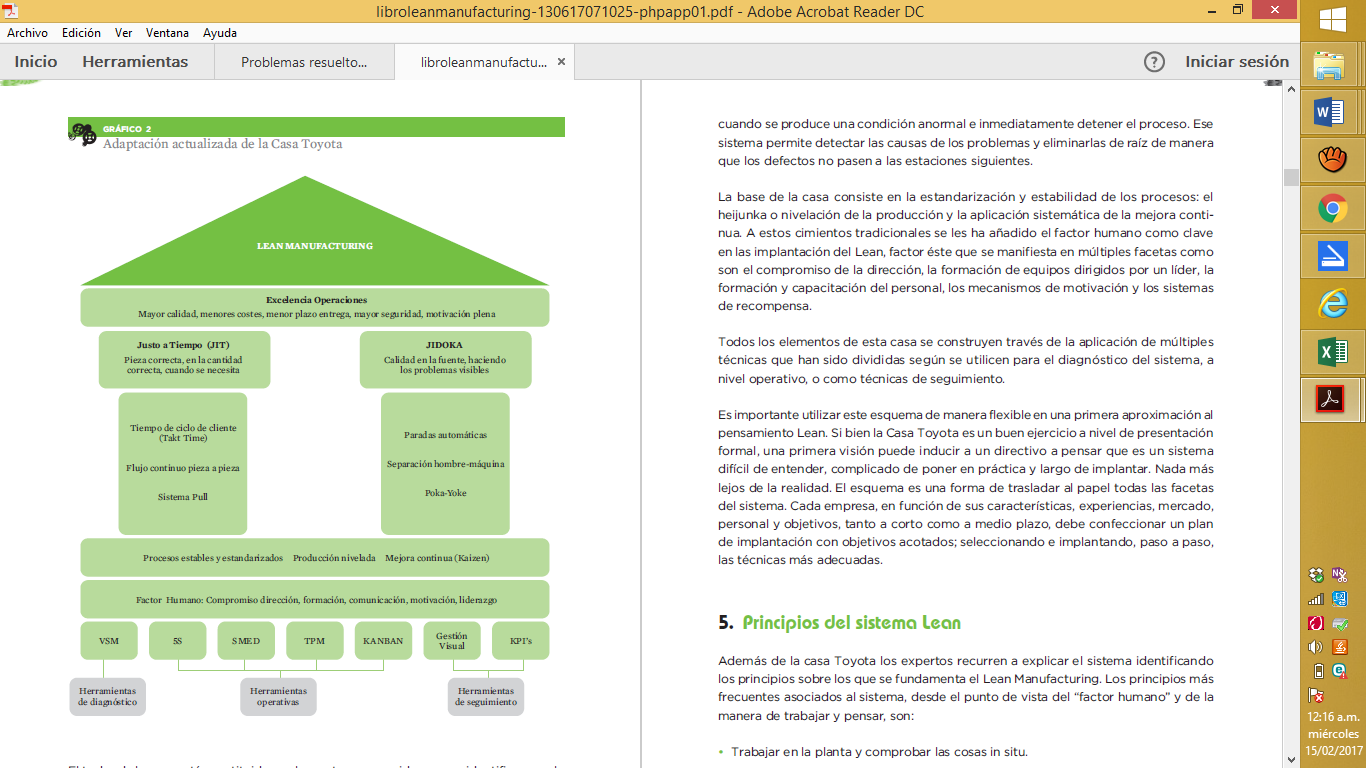This screenshot has height=768, width=1366.
Task: Open File Explorer from the taskbar
Action: pyautogui.click(x=1331, y=67)
